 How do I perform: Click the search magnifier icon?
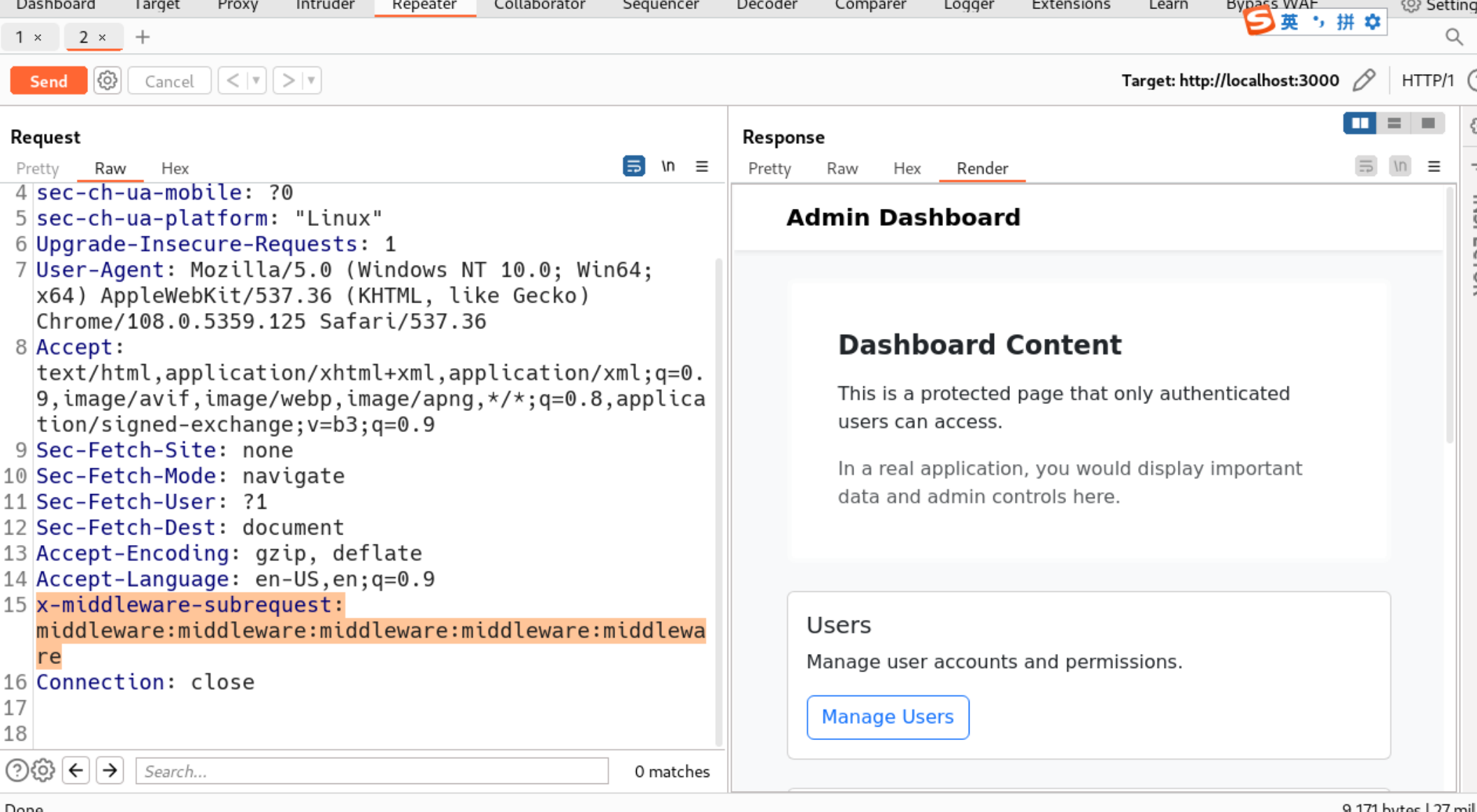click(1454, 37)
